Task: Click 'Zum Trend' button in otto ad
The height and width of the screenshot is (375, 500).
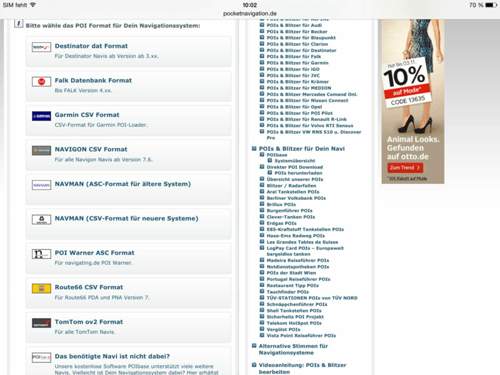Action: coord(405,168)
